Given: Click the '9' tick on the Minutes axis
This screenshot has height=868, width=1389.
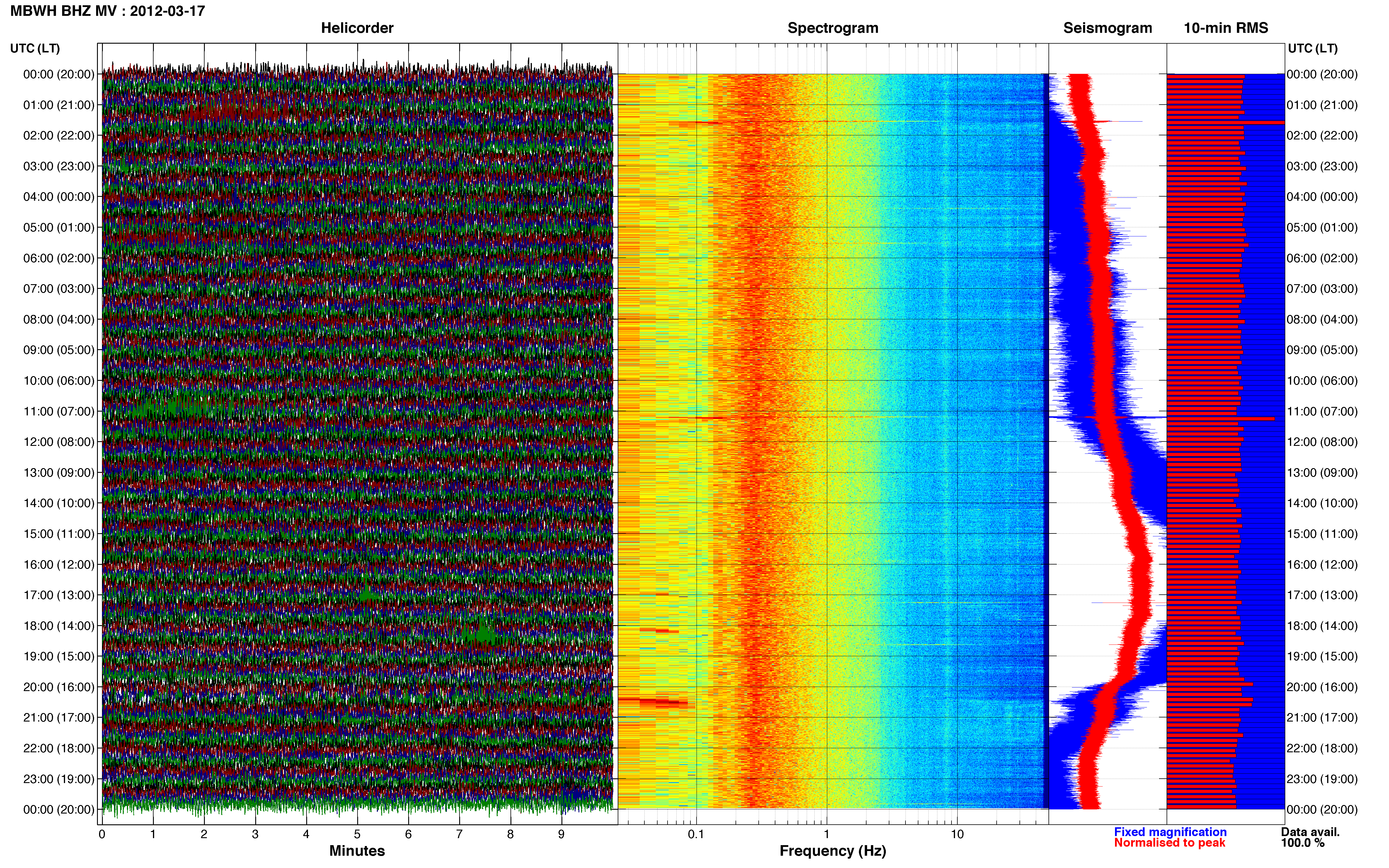Looking at the screenshot, I should pos(561,834).
